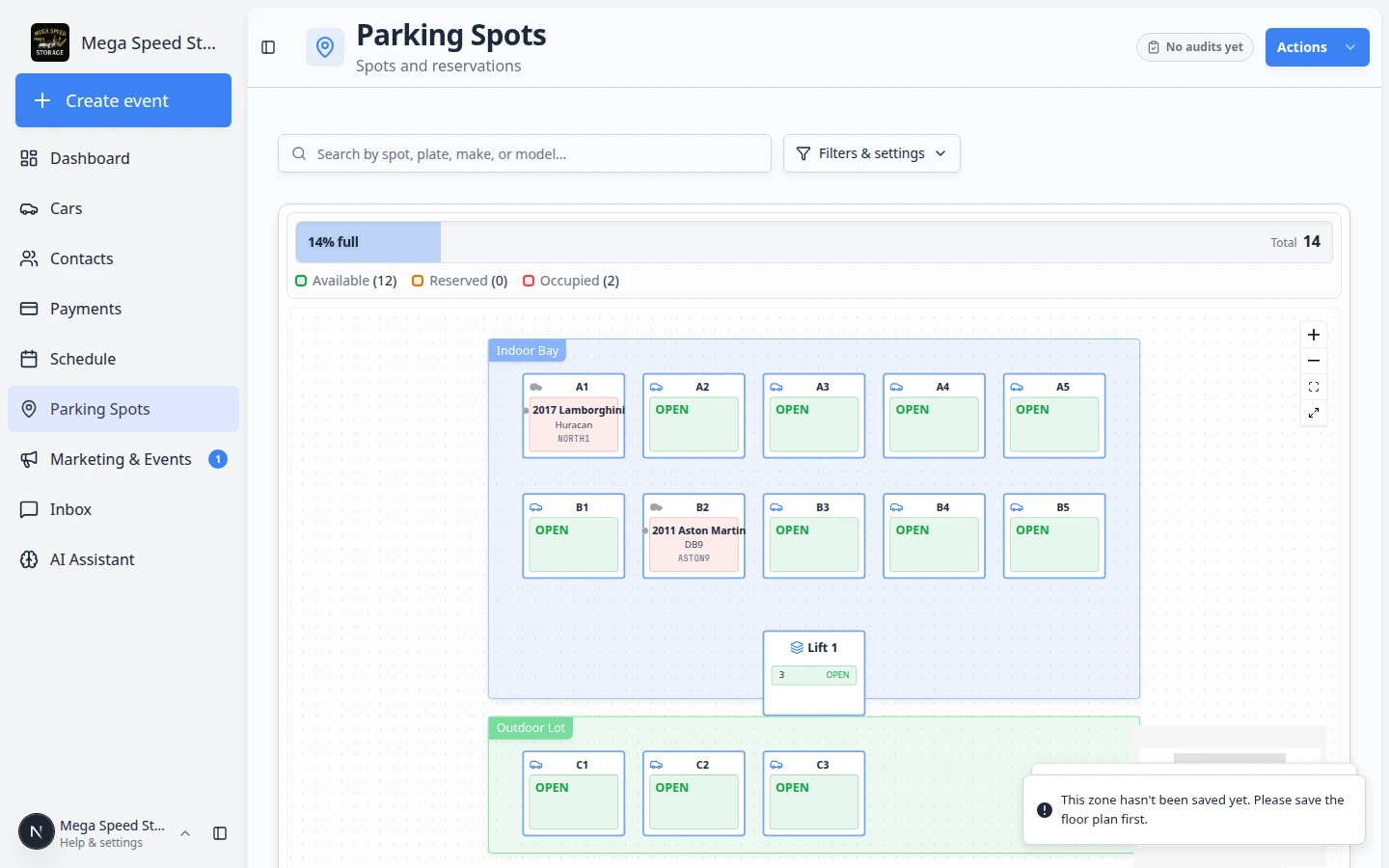This screenshot has height=868, width=1389.
Task: Click the alert icon in the toast
Action: [1045, 810]
